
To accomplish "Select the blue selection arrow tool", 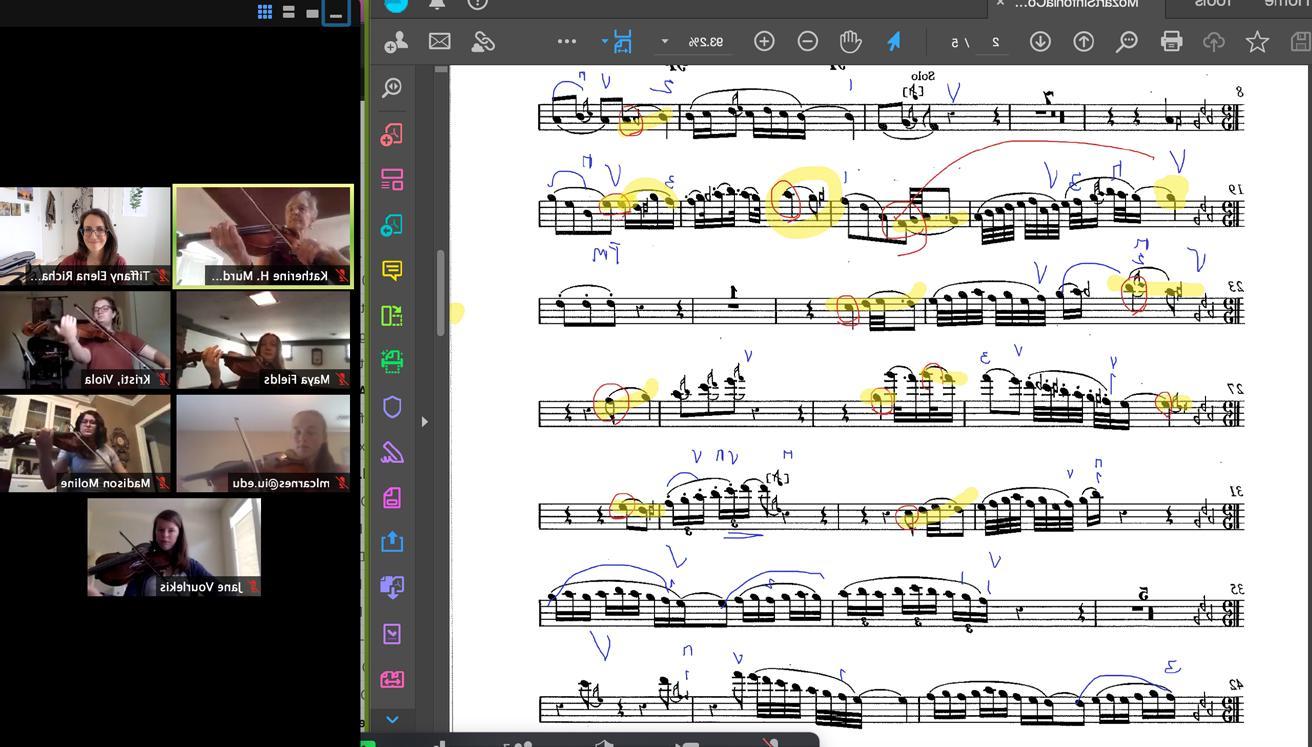I will [894, 41].
